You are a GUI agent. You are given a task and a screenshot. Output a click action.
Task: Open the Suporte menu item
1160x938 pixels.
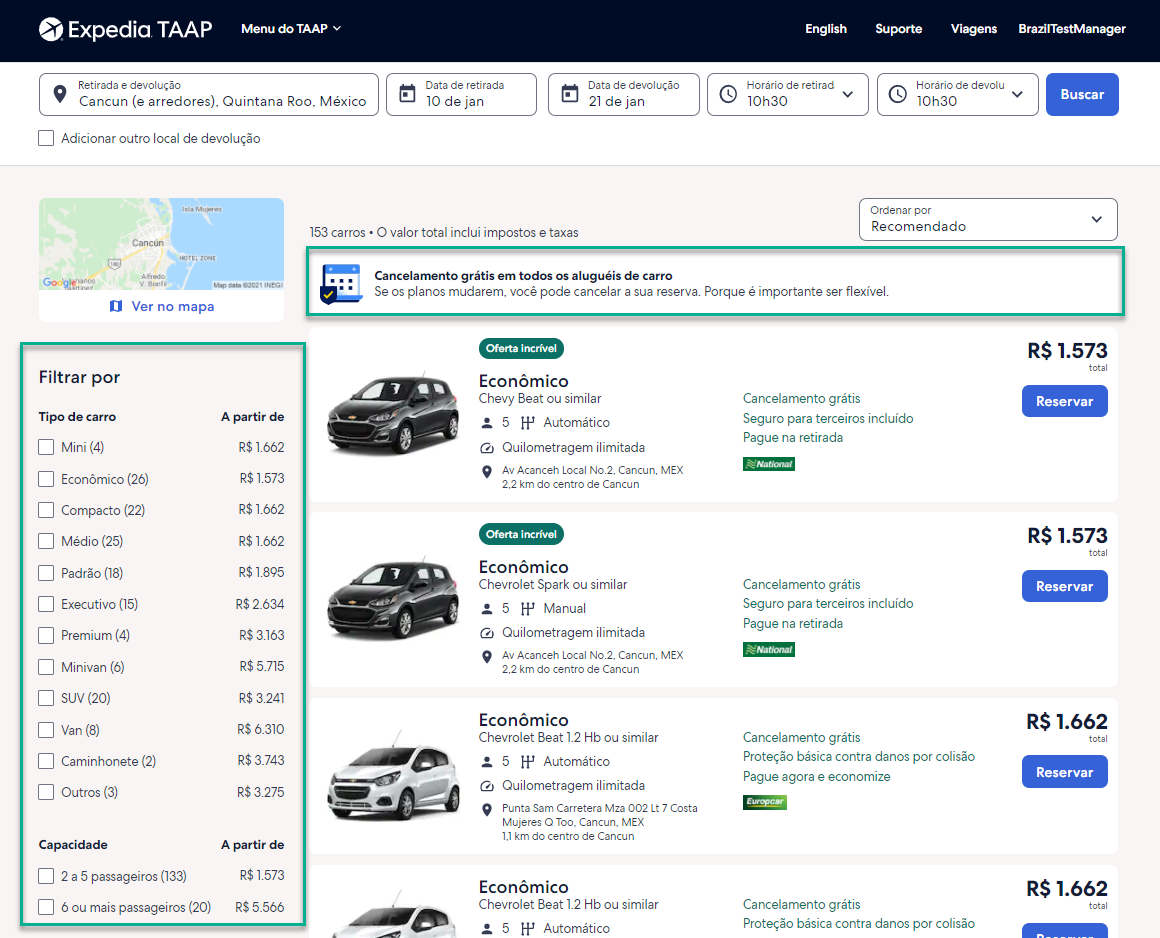tap(899, 29)
